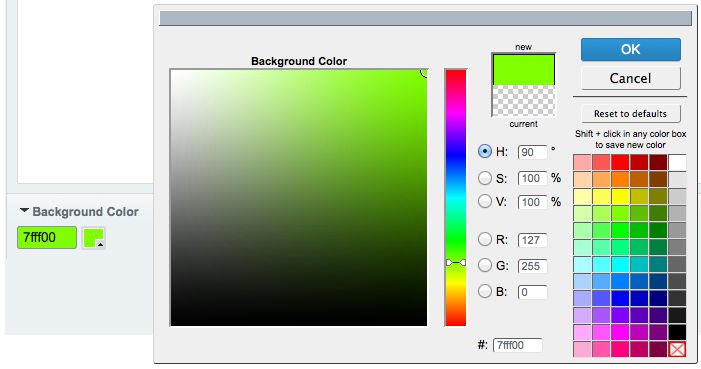Select the R red radio button
The width and height of the screenshot is (701, 369).
click(485, 239)
